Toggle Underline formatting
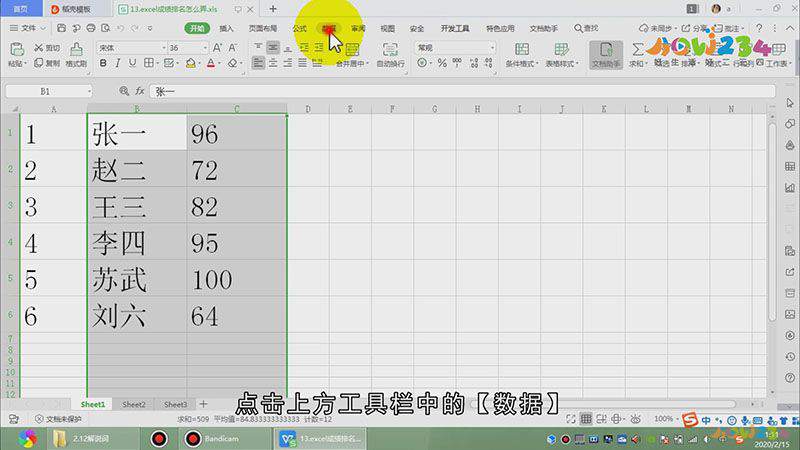This screenshot has width=800, height=450. (133, 63)
